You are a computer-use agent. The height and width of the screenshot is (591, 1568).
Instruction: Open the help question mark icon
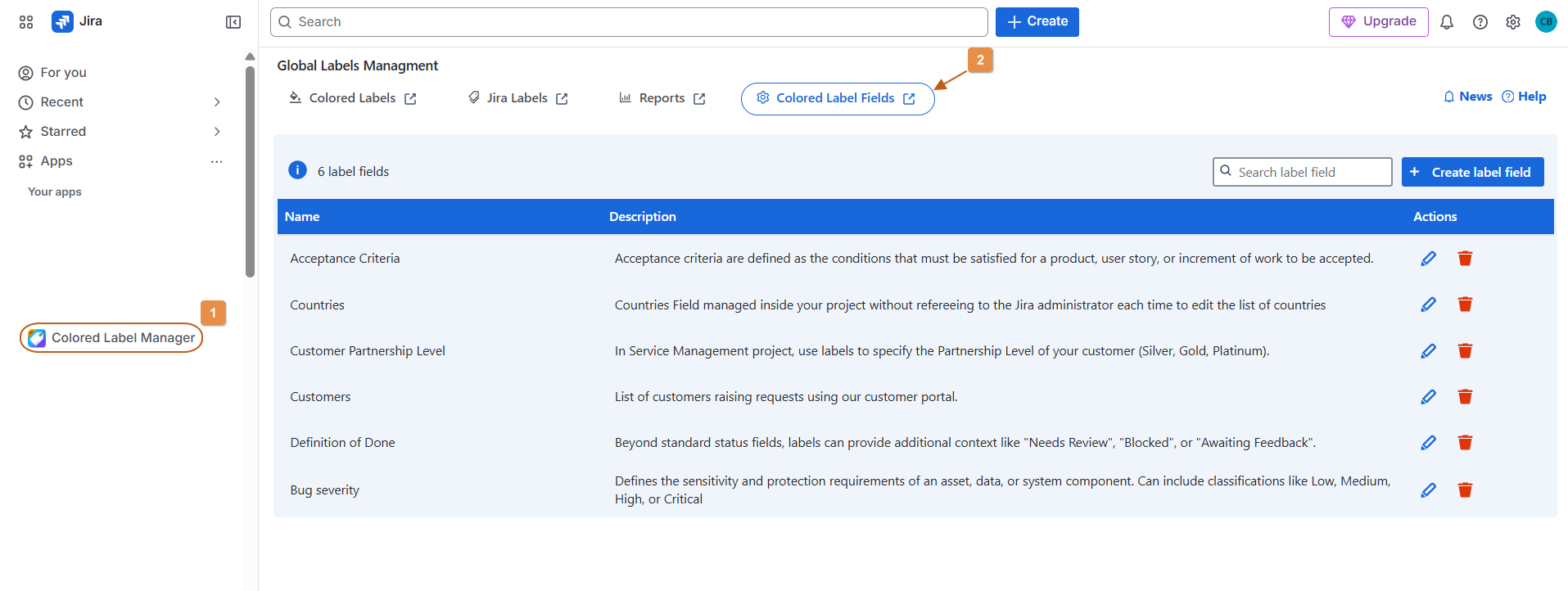[x=1480, y=22]
